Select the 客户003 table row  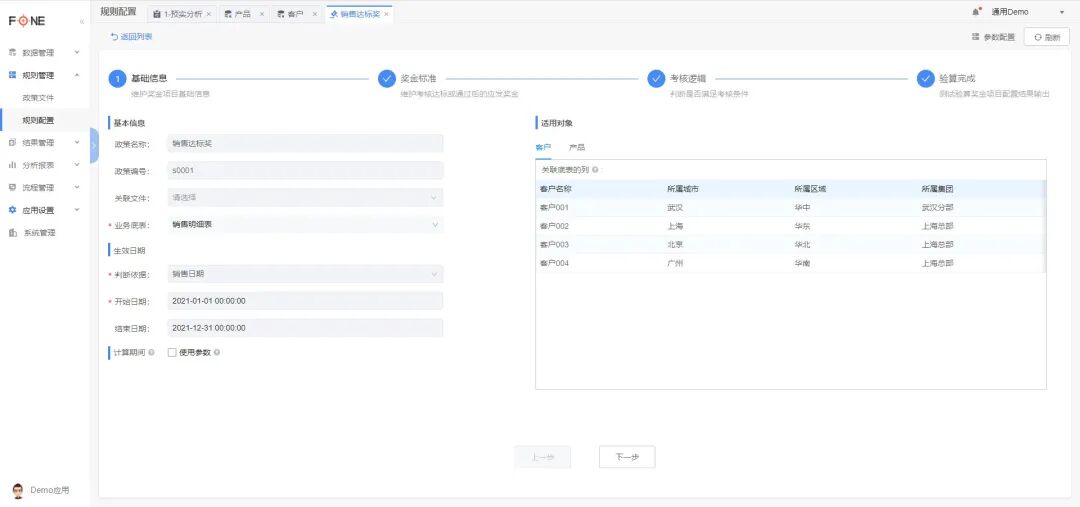(x=790, y=245)
